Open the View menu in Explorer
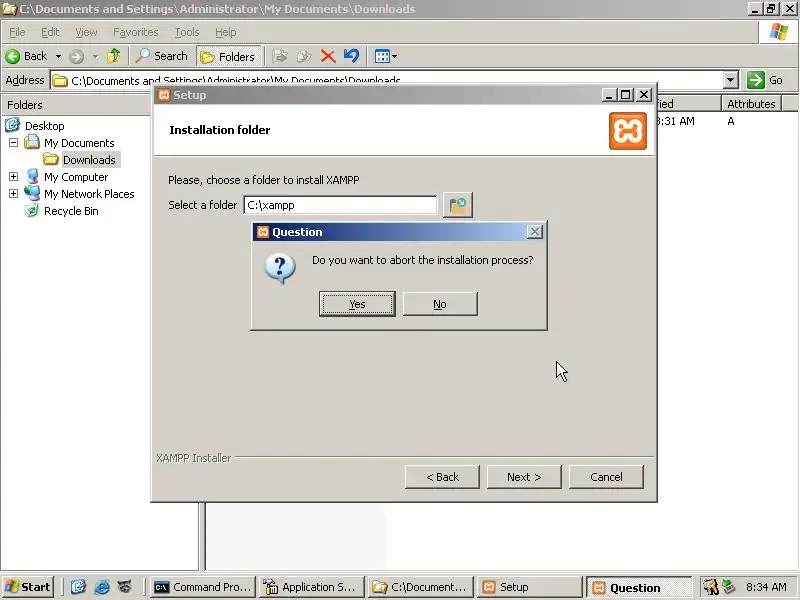The image size is (800, 600). pos(86,32)
